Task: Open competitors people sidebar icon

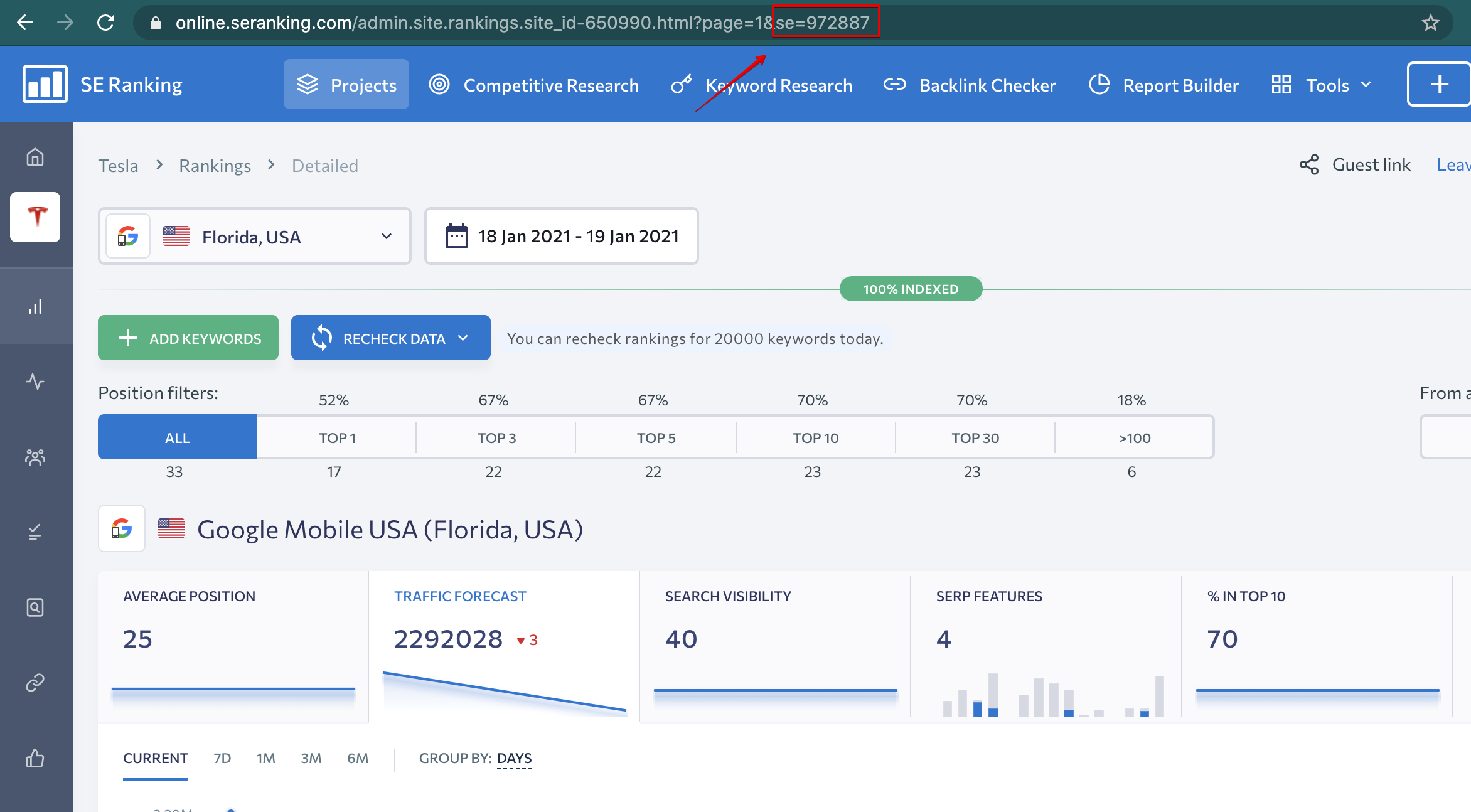Action: click(x=35, y=457)
